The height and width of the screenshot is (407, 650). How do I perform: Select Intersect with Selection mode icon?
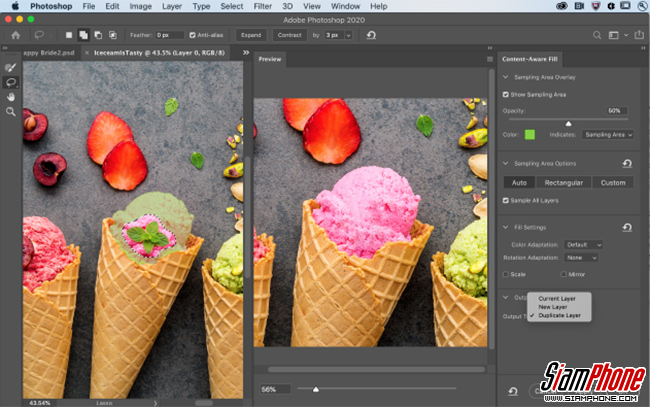tap(112, 35)
